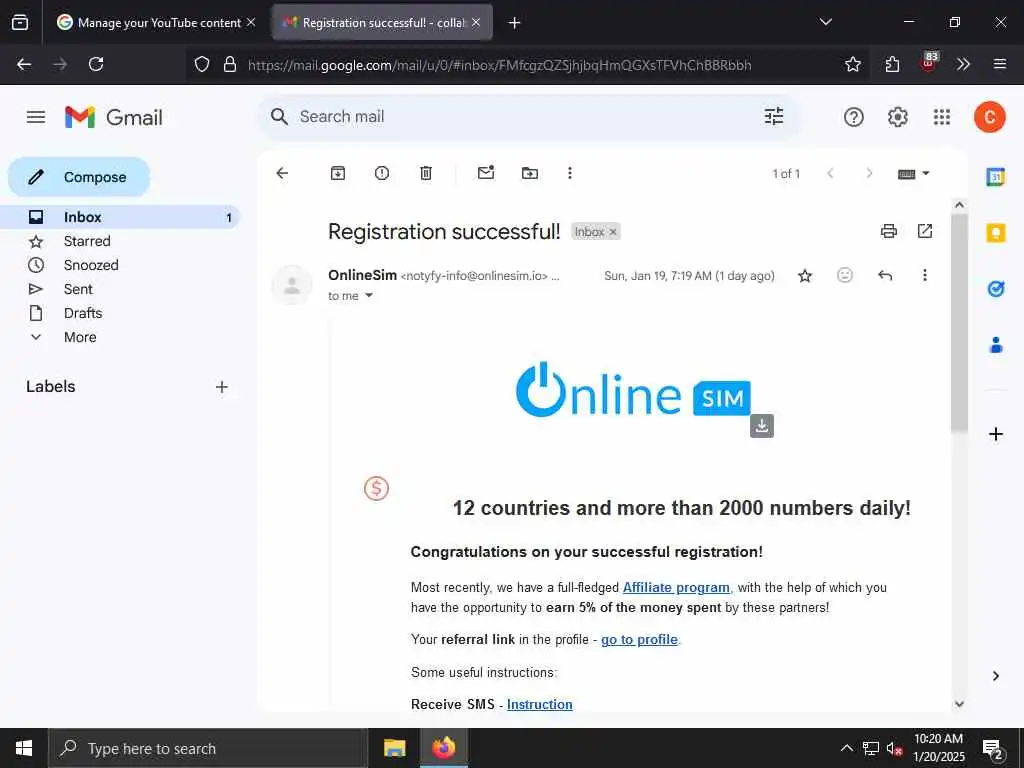1024x768 pixels.
Task: Toggle the Gmail main menu hamburger
Action: 36,118
